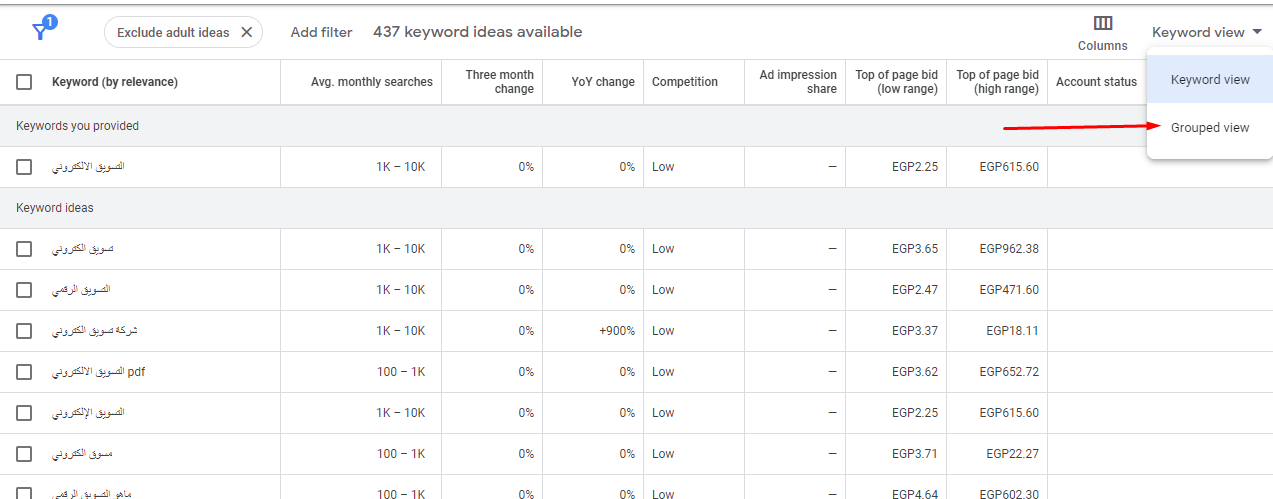
Task: Click the filter funnel icon
Action: [40, 32]
